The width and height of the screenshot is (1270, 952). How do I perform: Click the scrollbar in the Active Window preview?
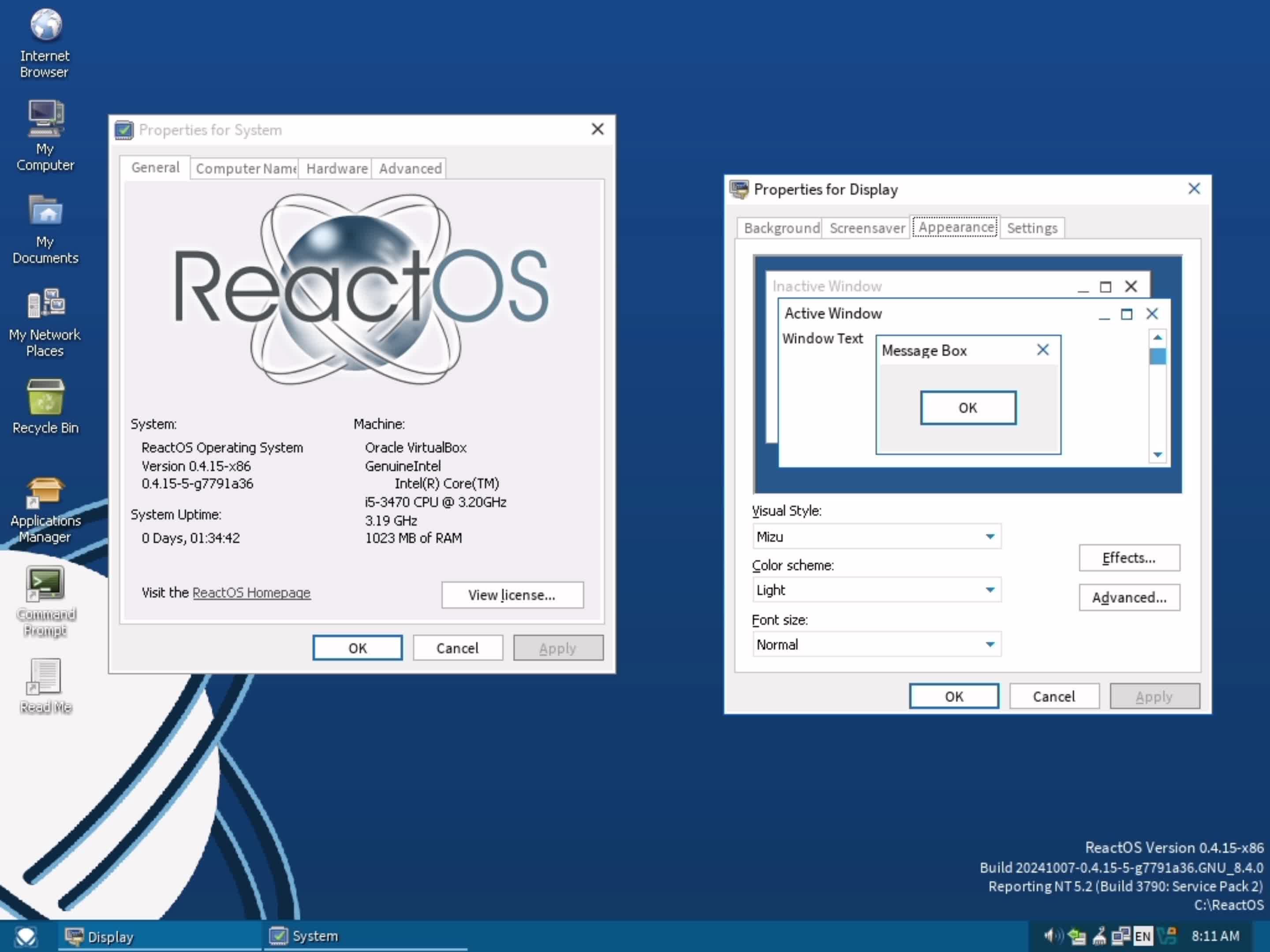(1158, 356)
